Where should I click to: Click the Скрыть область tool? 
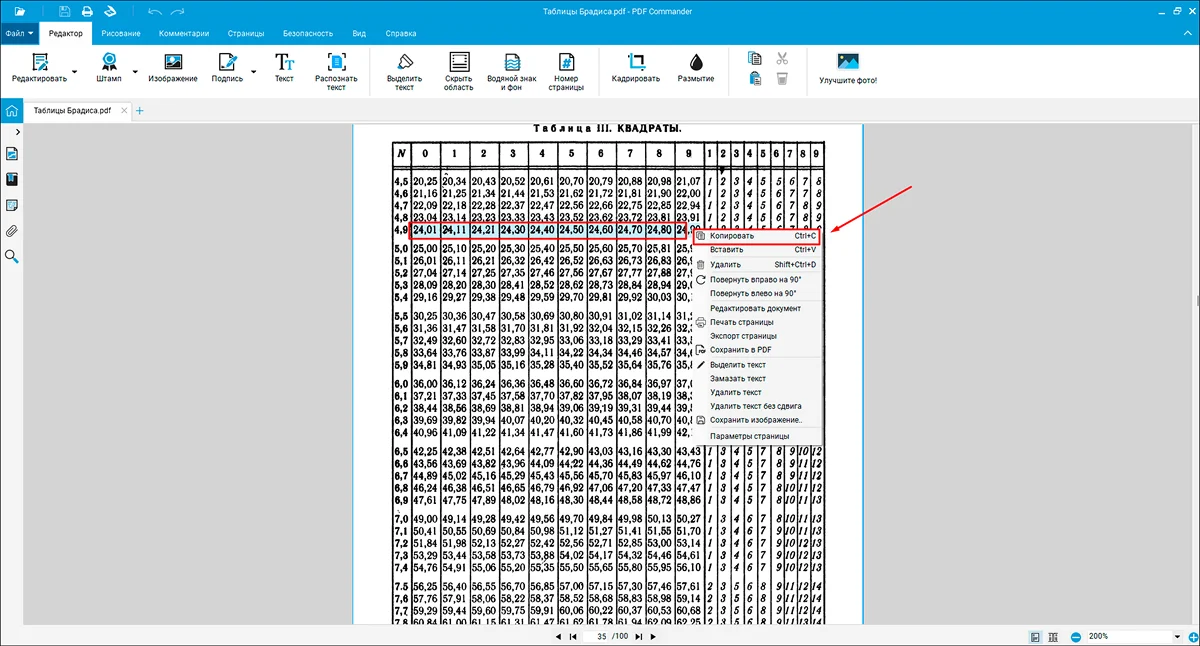(x=459, y=69)
